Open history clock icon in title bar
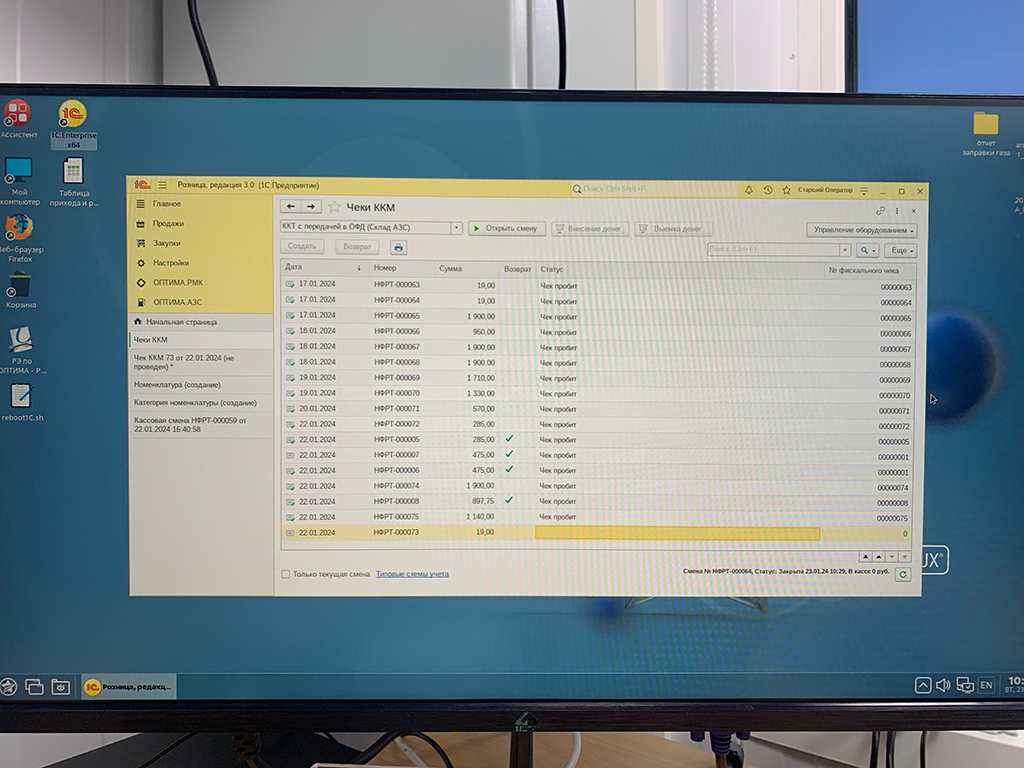 click(x=767, y=190)
